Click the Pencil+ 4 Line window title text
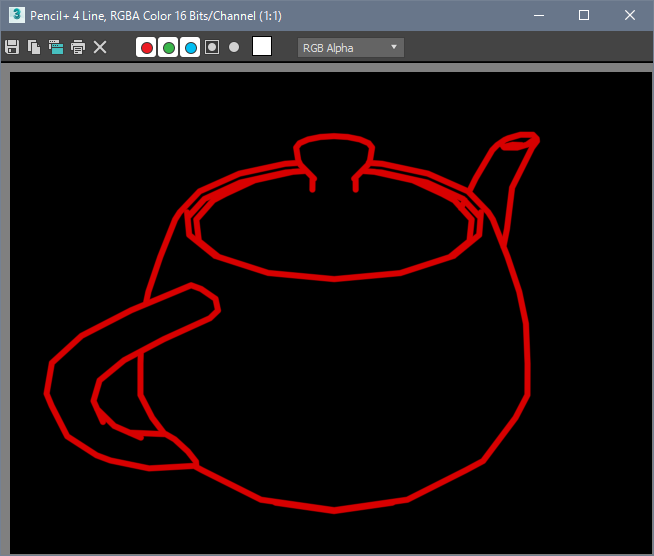Viewport: 654px width, 556px height. pos(156,16)
